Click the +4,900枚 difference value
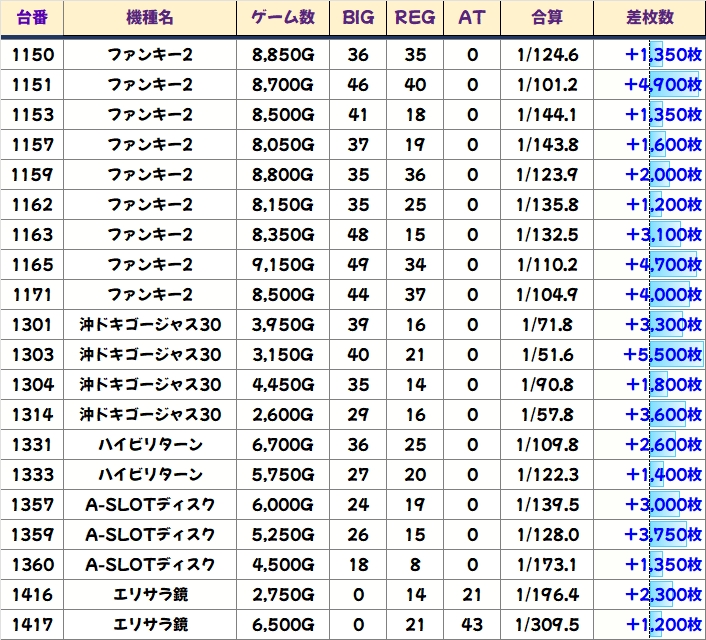Image resolution: width=706 pixels, height=640 pixels. click(663, 85)
